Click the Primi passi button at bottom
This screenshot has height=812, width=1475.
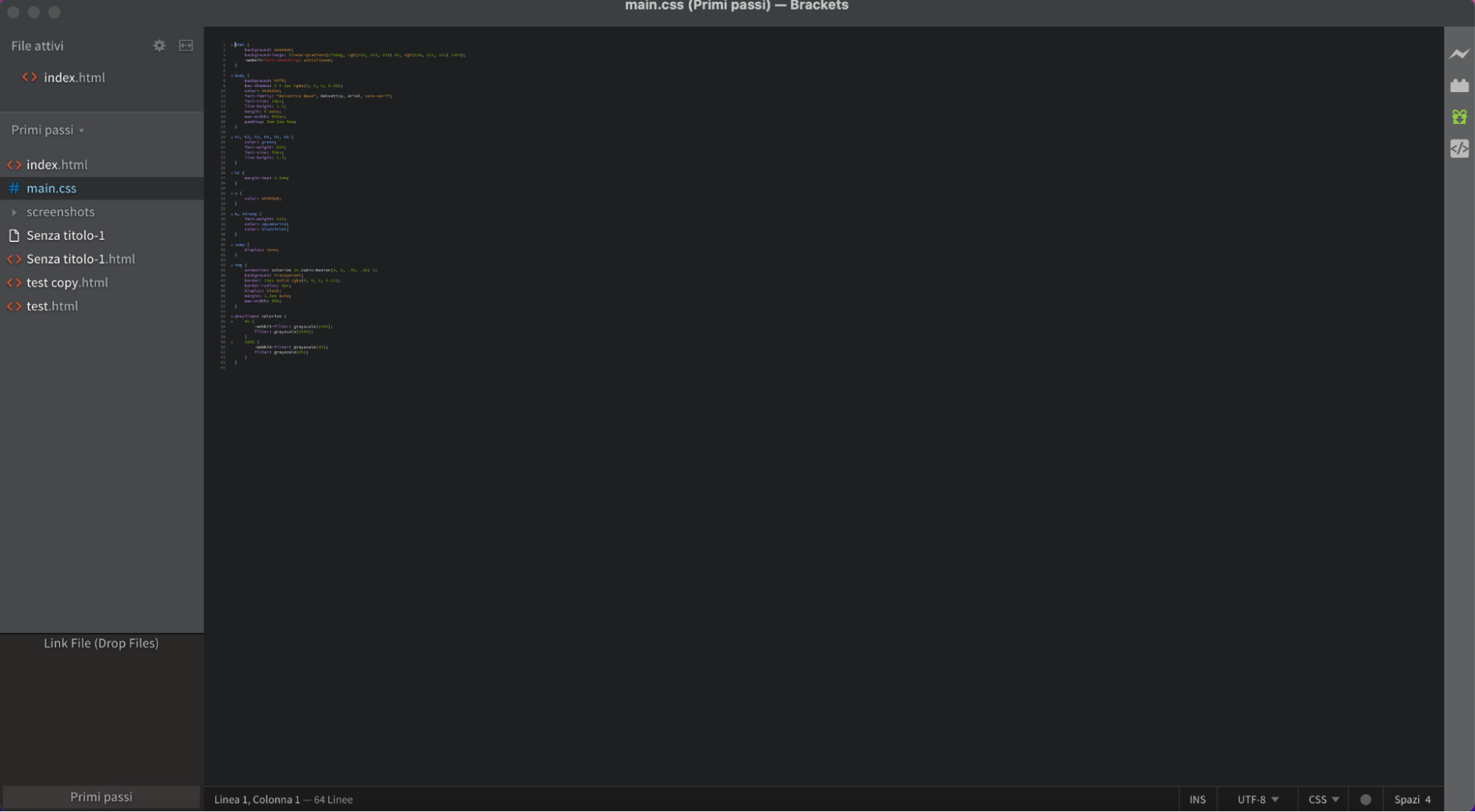pos(101,797)
